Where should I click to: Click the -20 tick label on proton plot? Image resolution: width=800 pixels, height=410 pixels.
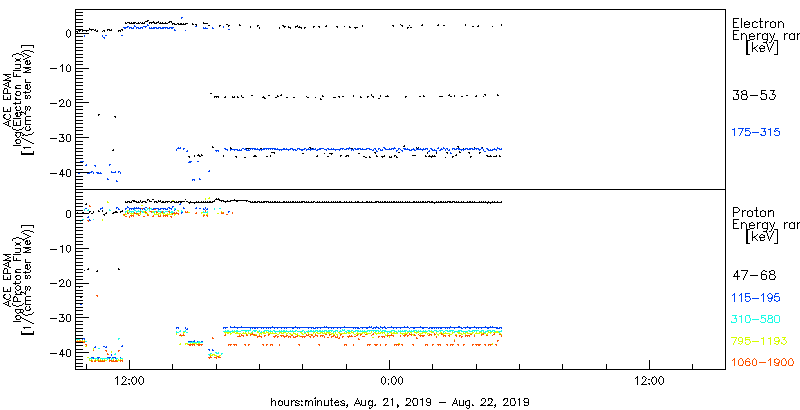(63, 283)
